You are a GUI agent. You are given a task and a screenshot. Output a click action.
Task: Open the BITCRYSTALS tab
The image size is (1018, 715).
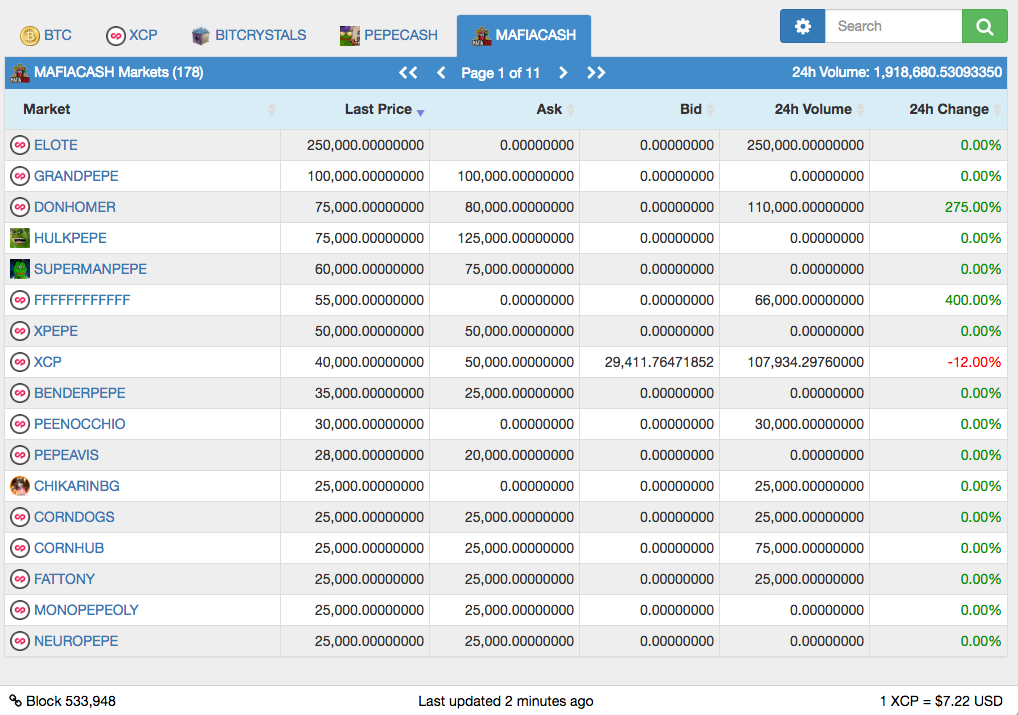(x=249, y=35)
